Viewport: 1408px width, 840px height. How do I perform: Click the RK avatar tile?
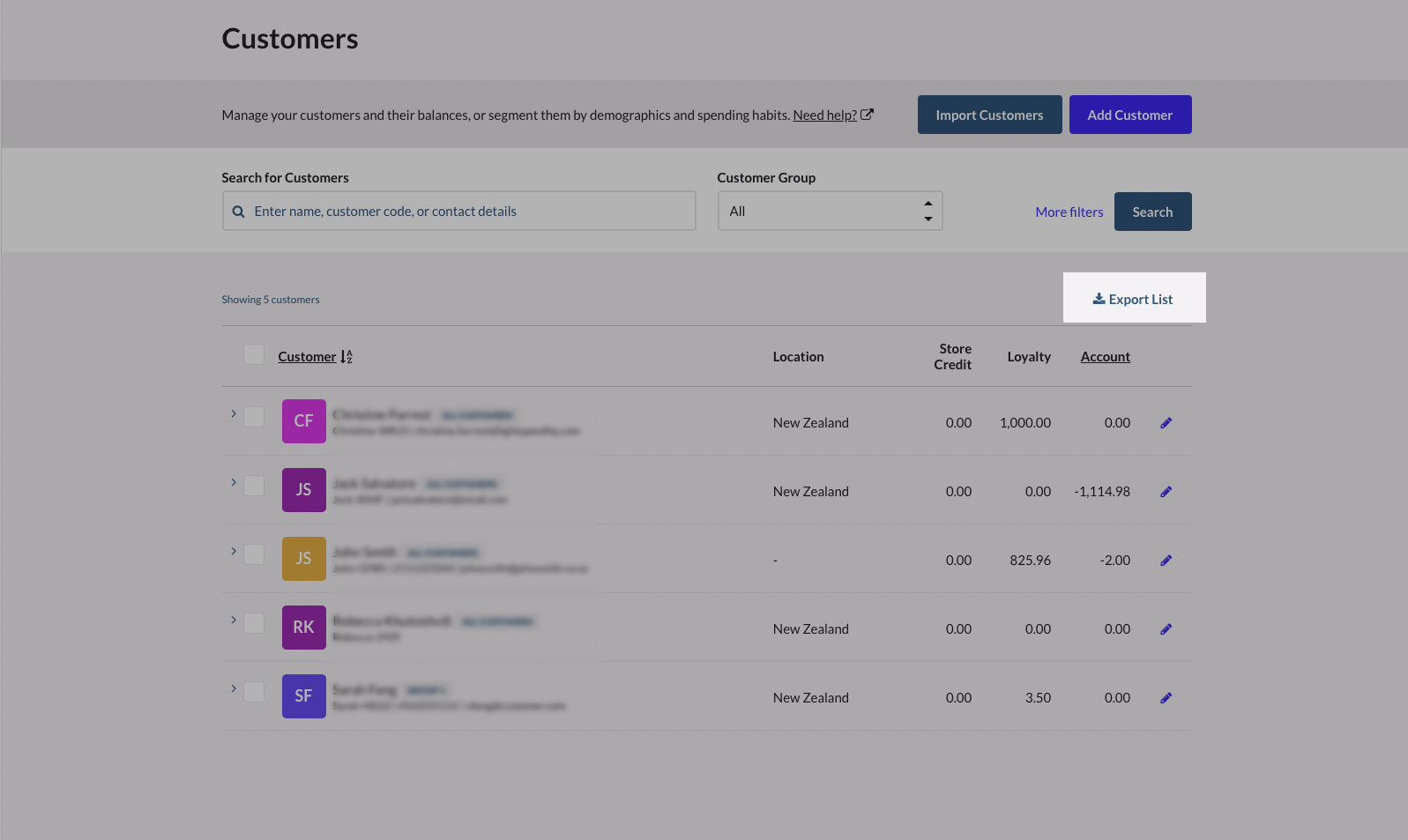(304, 628)
